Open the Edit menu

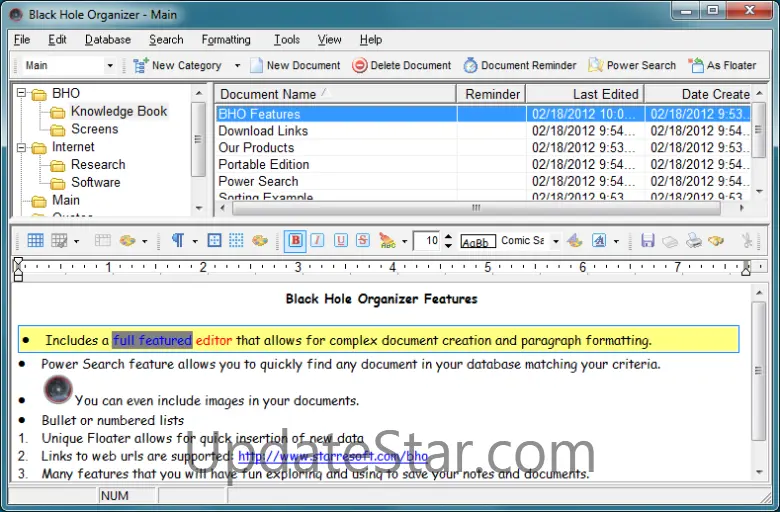point(57,40)
